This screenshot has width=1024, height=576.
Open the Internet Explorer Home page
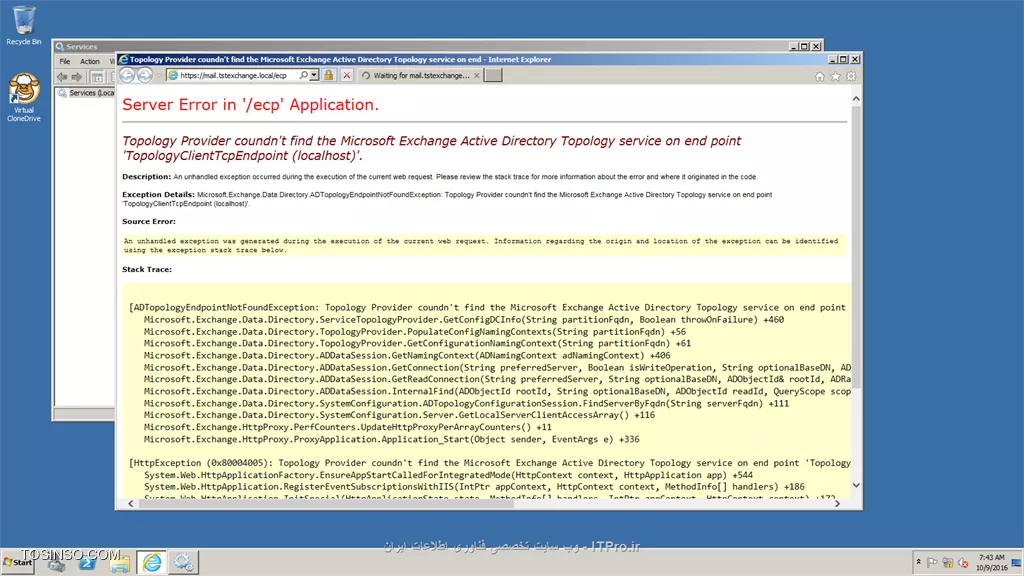(820, 76)
